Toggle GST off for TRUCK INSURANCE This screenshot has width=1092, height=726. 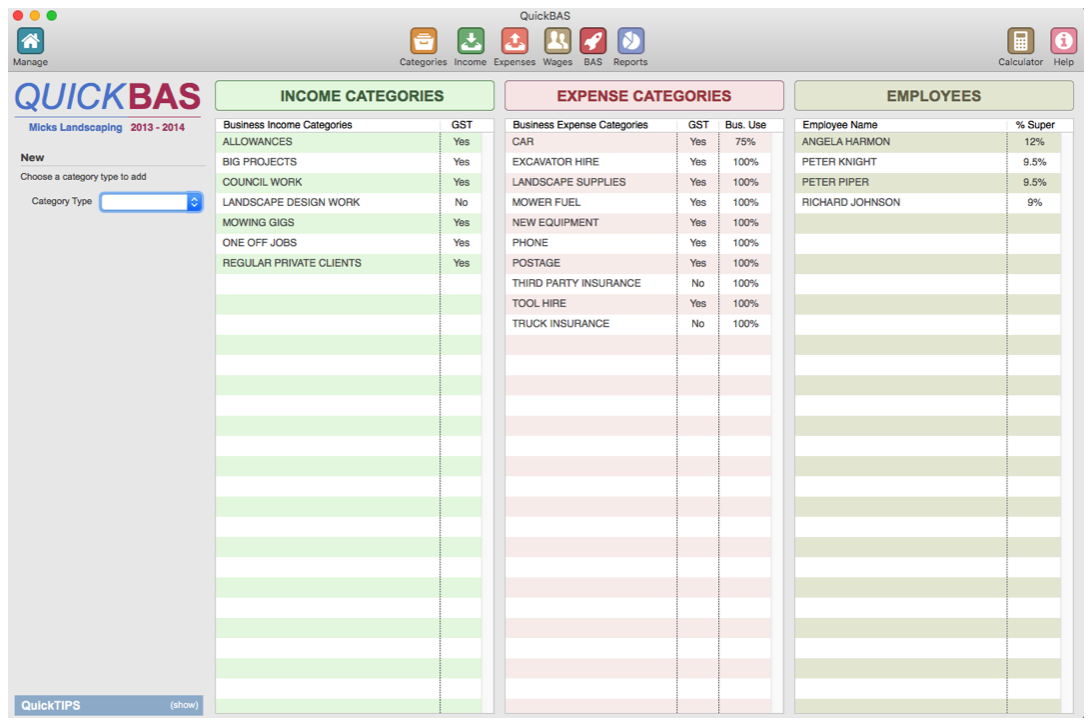coord(697,323)
